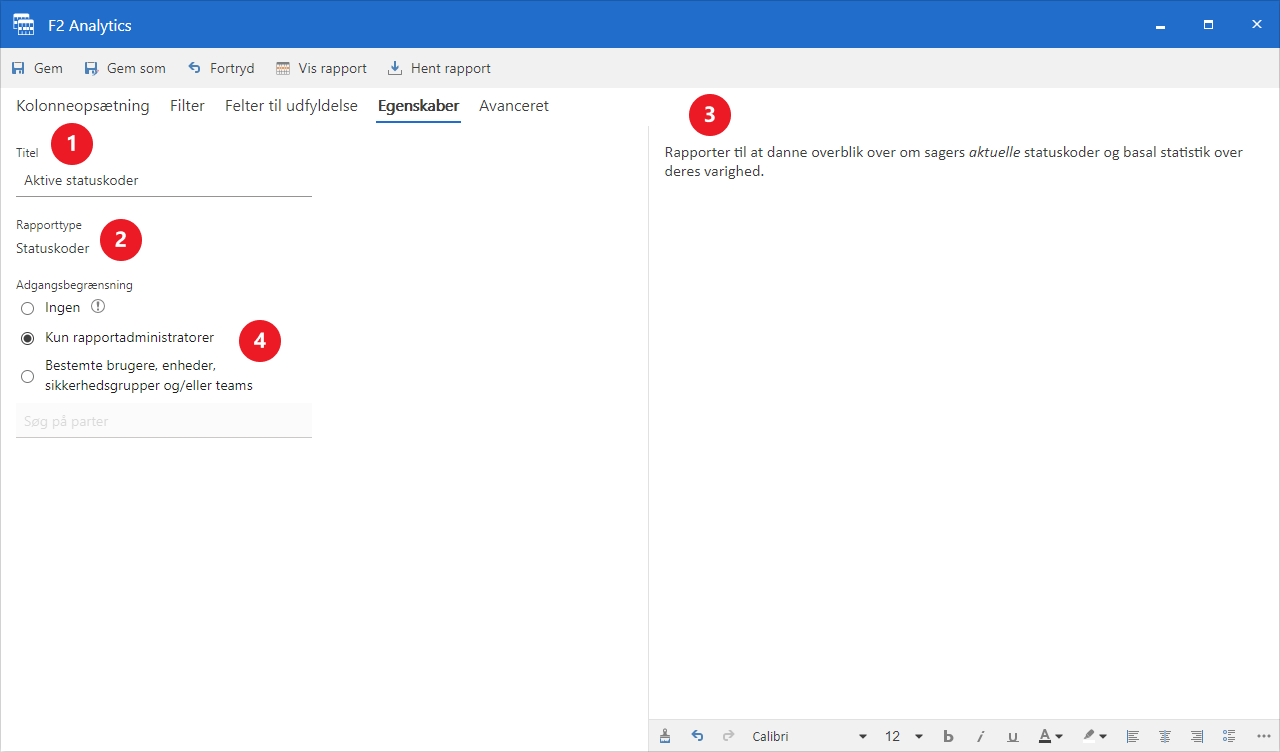Click the Gem som button
Screen dimensions: 1280x752
125,69
